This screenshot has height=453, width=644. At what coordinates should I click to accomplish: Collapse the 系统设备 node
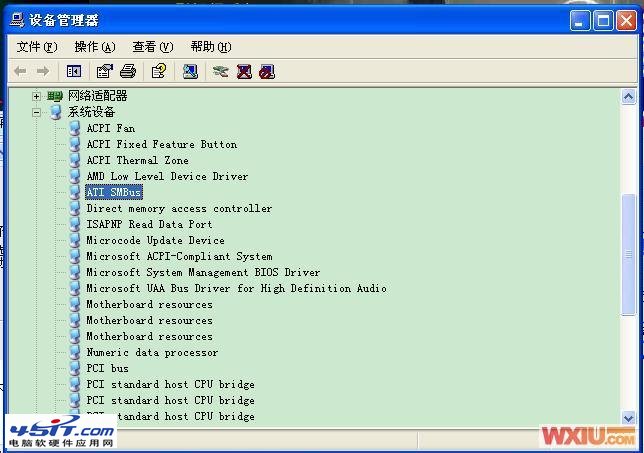tap(36, 112)
